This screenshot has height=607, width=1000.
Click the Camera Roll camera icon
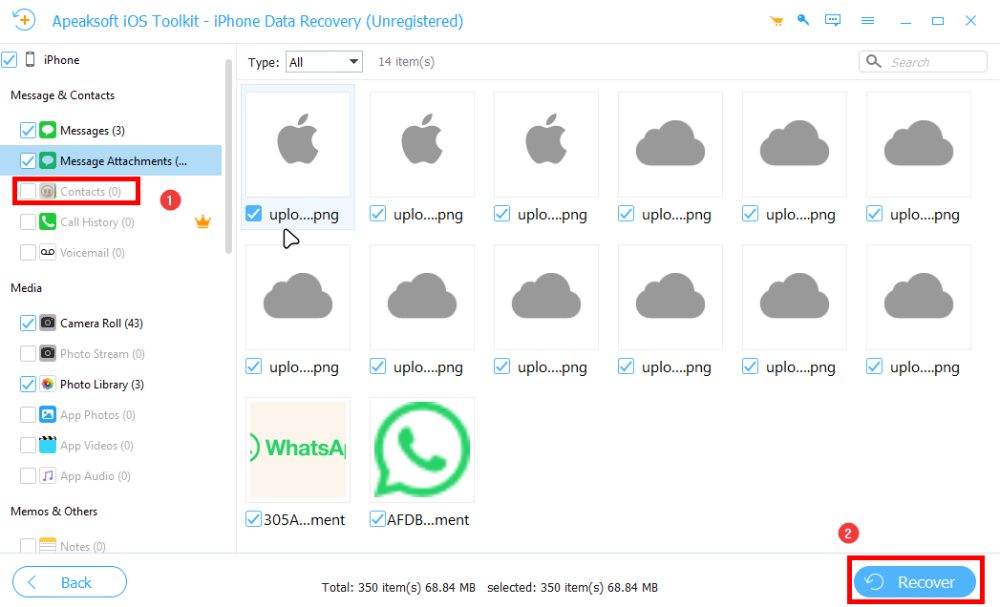click(47, 323)
